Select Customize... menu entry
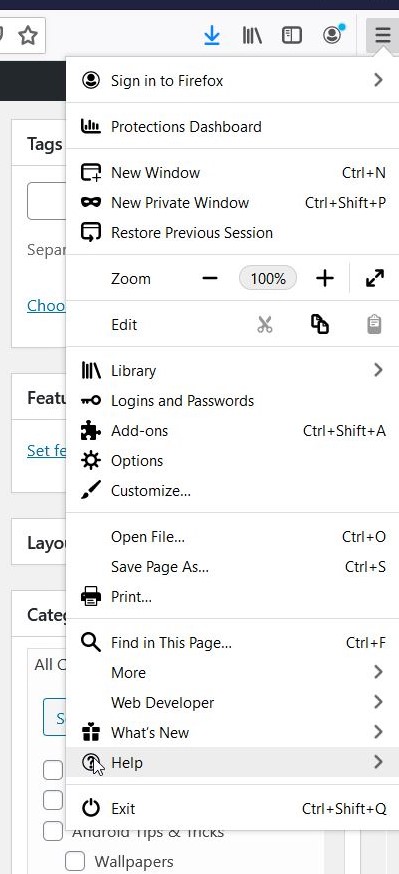Viewport: 399px width, 874px height. point(232,491)
